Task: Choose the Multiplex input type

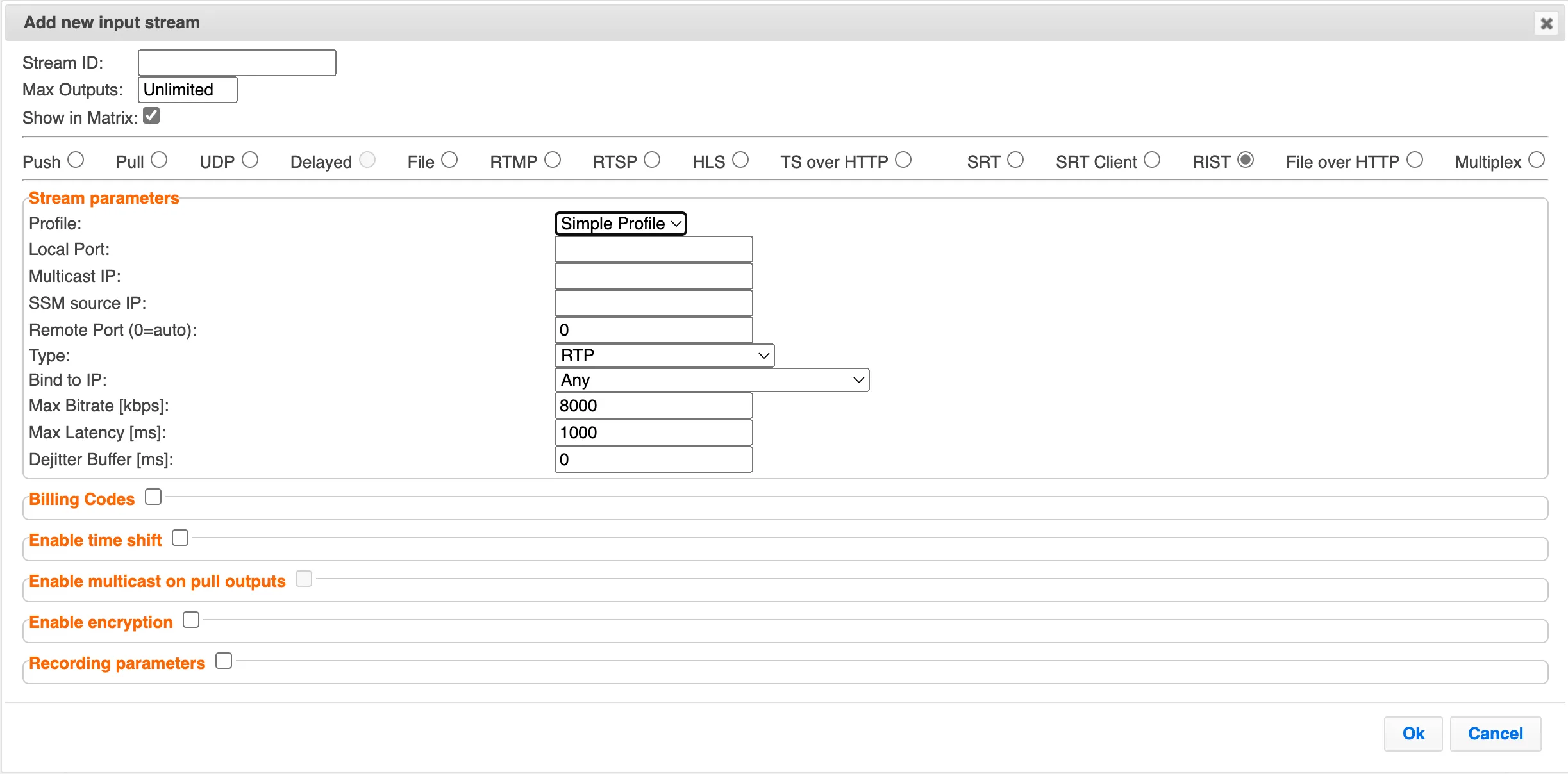Action: click(1537, 160)
